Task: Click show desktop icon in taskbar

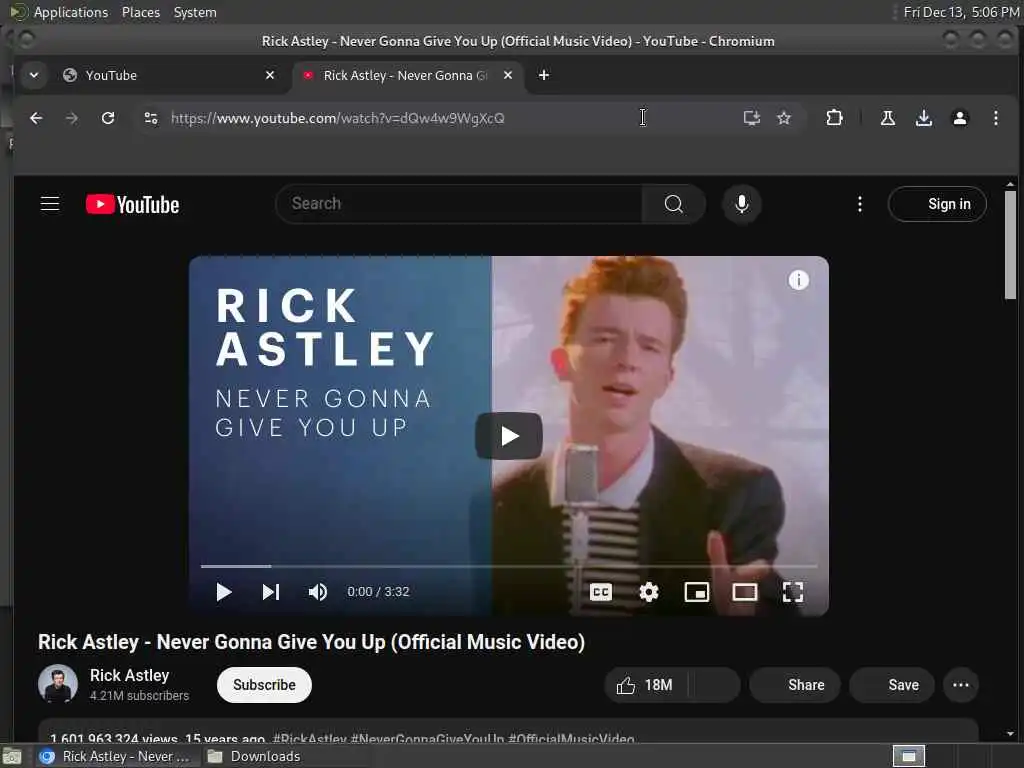Action: [x=12, y=757]
